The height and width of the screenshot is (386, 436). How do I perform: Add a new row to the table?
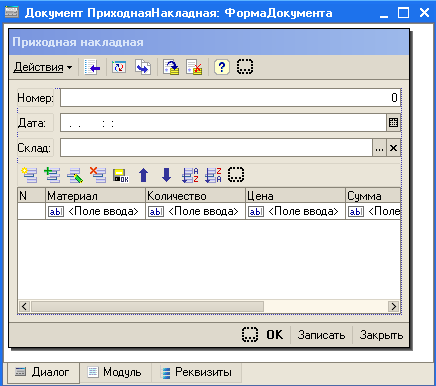[30, 175]
